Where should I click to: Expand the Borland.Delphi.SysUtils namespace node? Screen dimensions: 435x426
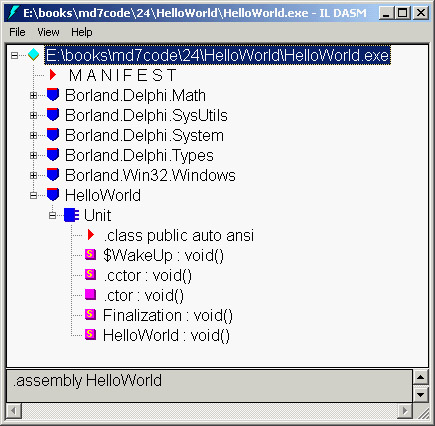pyautogui.click(x=33, y=115)
